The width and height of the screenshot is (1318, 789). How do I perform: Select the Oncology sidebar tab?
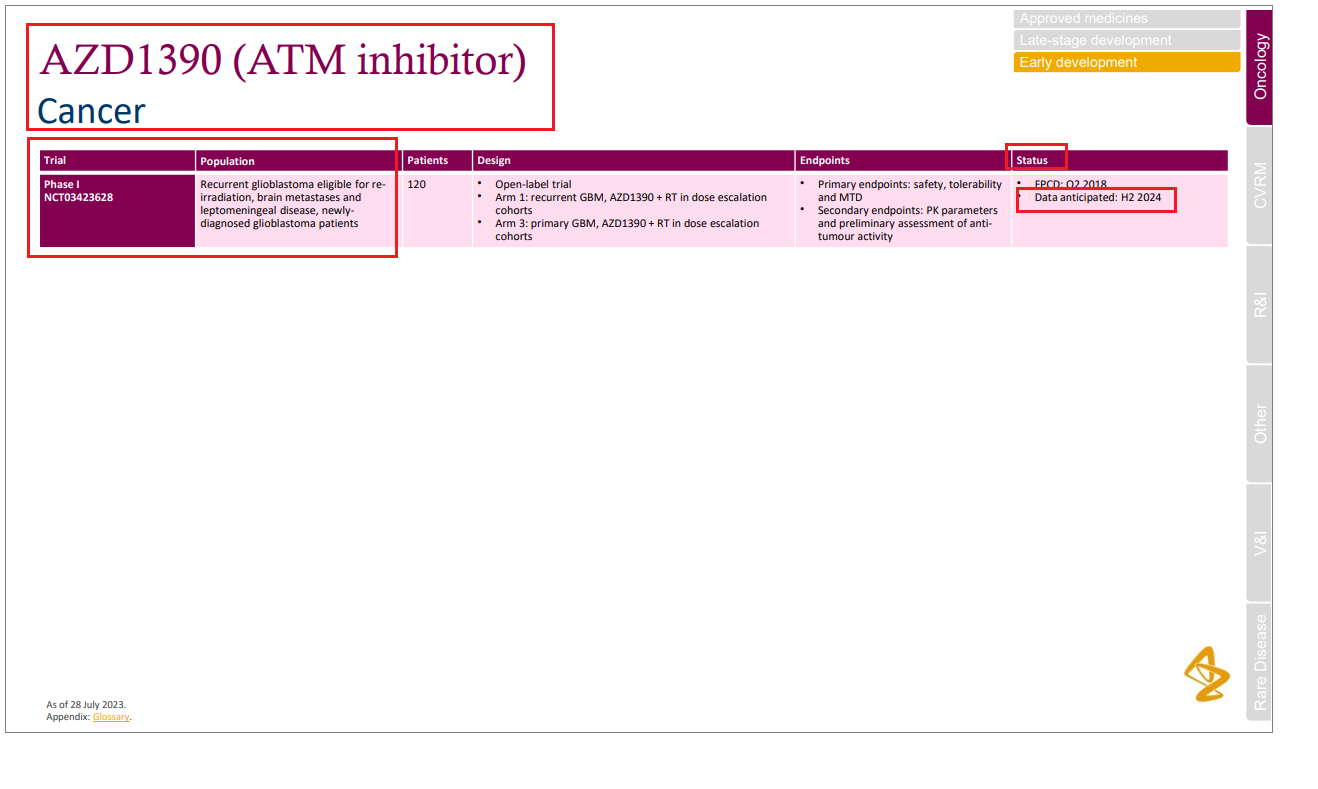pyautogui.click(x=1258, y=65)
